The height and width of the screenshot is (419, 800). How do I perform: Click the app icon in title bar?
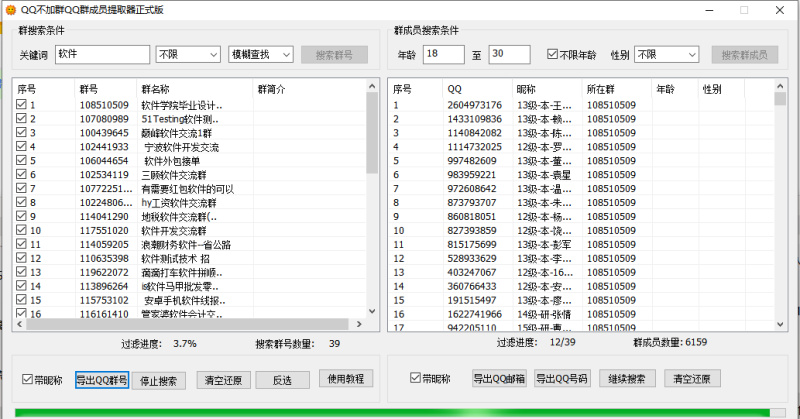[10, 9]
